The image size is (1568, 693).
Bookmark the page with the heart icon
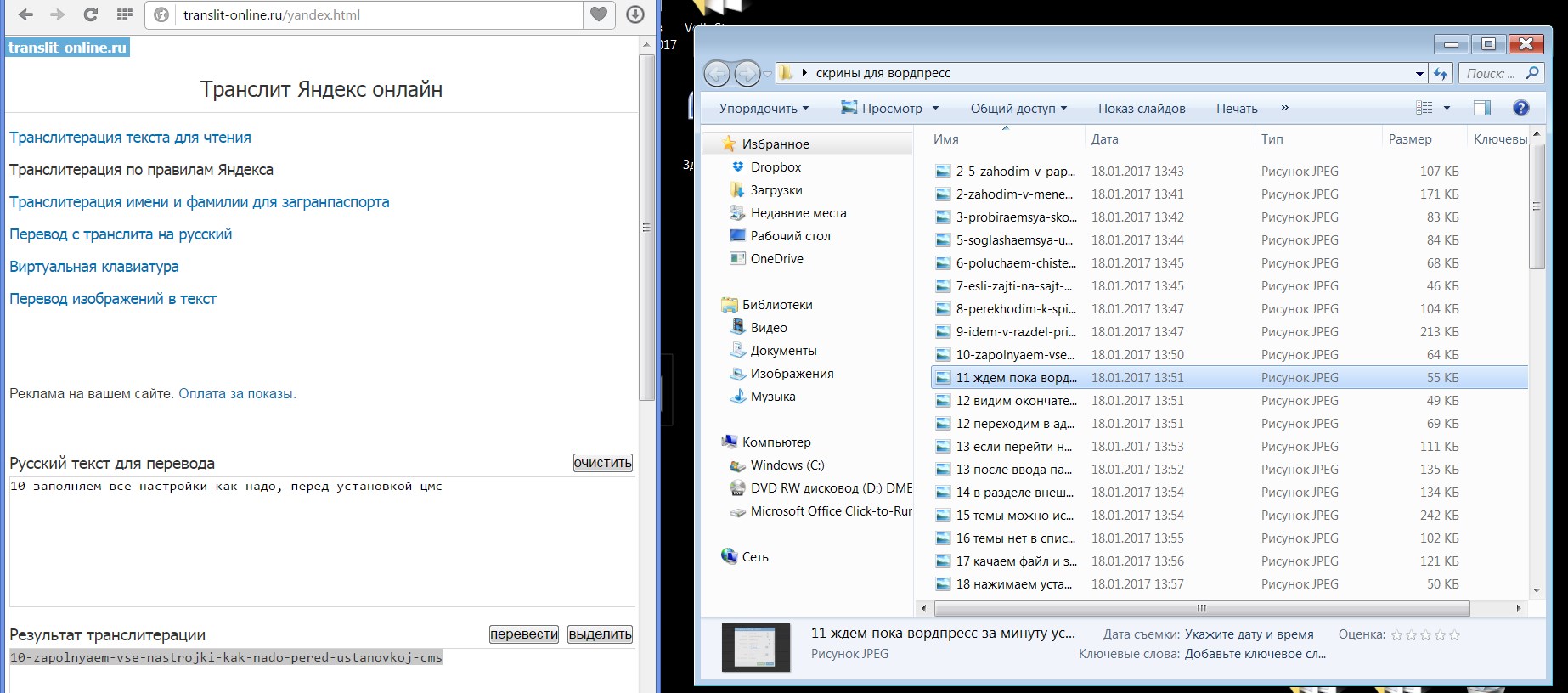tap(599, 14)
